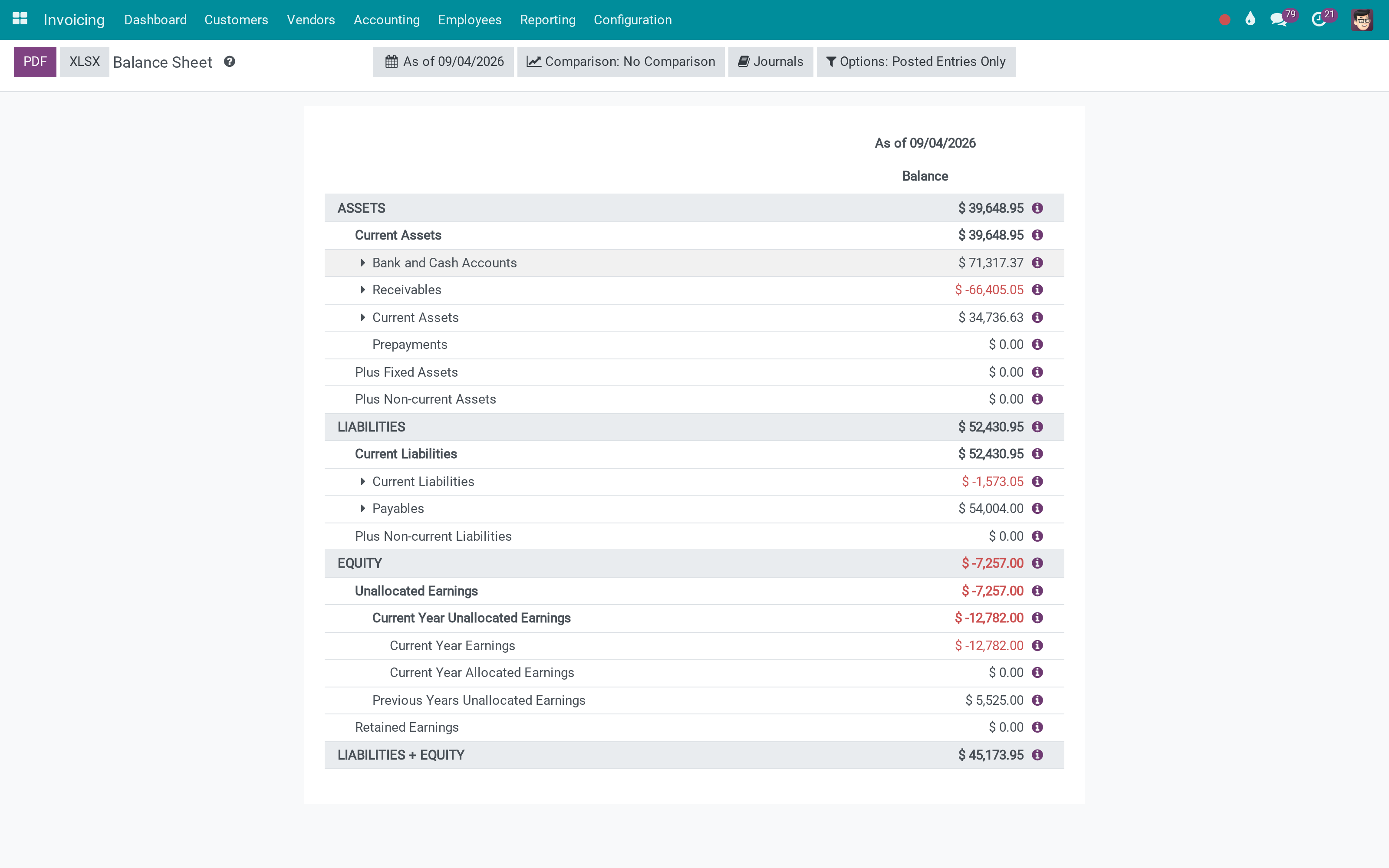
Task: Export the report with PDF button
Action: coord(35,62)
